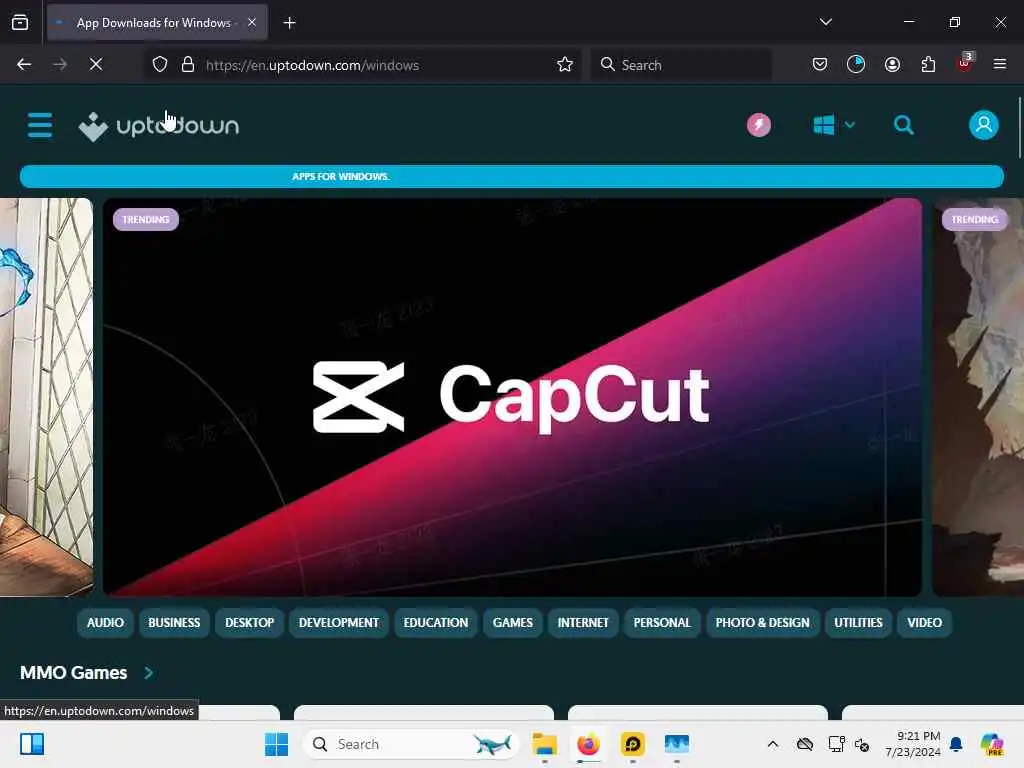Expand the list all tabs chevron
Screen dimensions: 1024x768
(825, 22)
